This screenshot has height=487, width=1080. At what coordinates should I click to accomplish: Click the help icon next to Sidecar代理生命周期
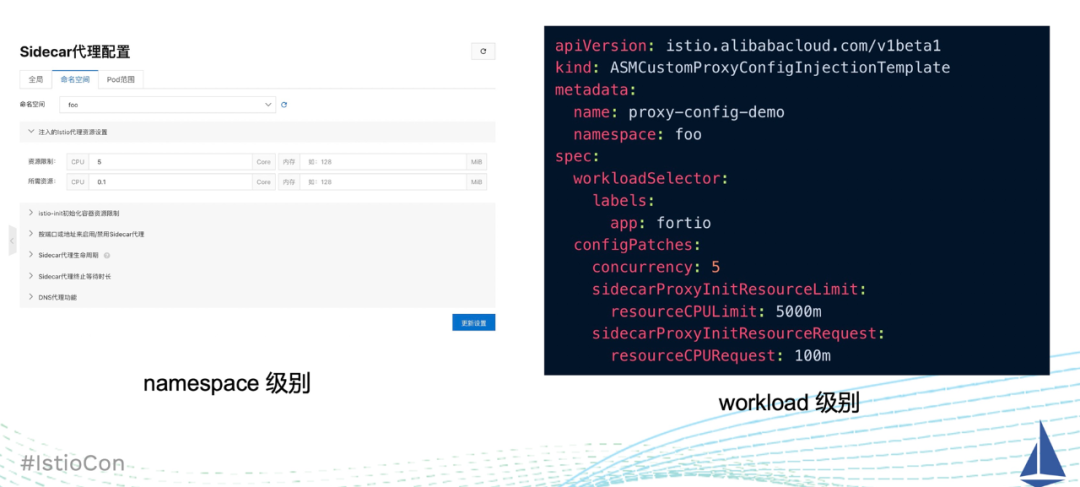pos(107,255)
